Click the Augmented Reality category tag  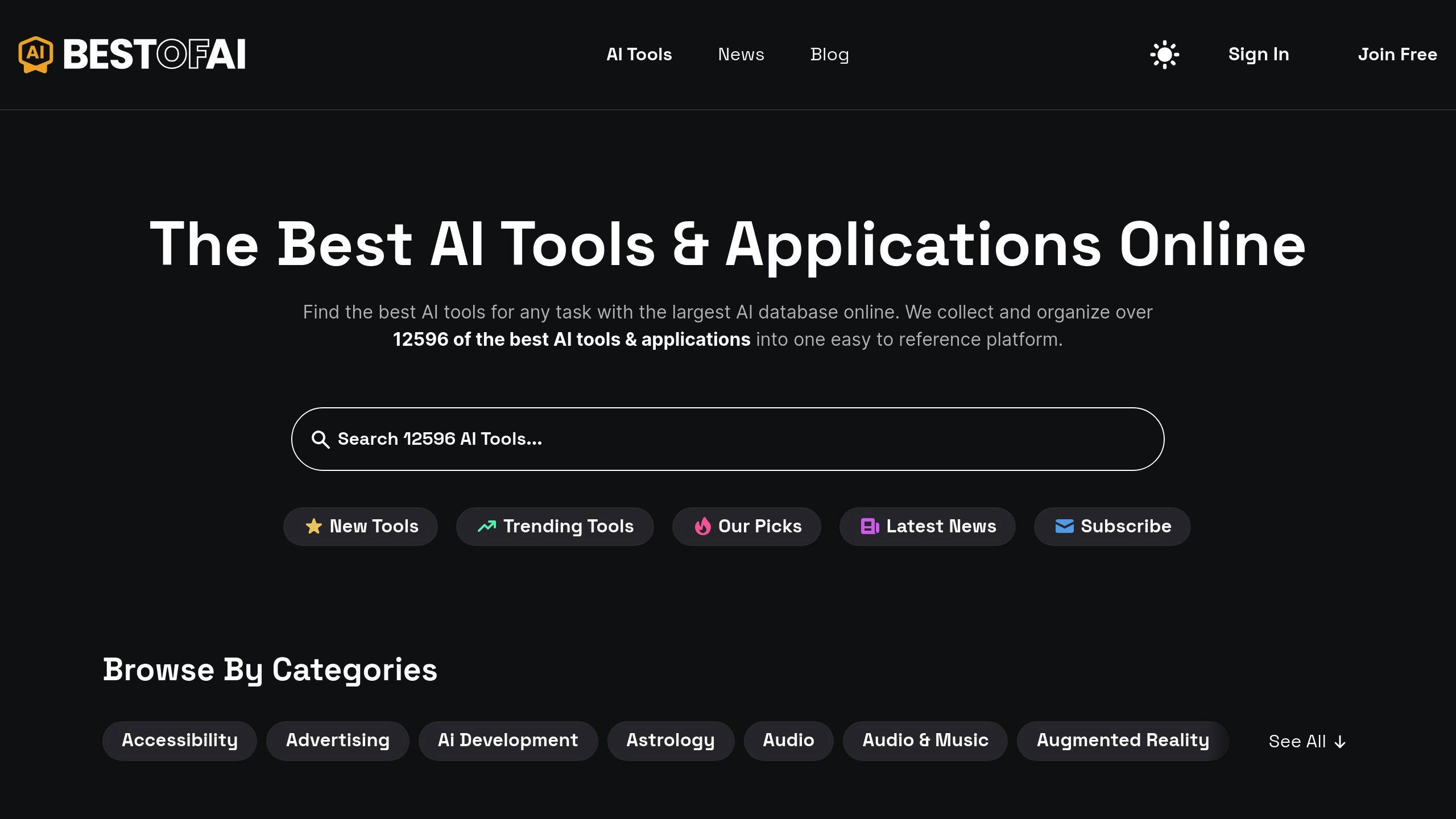pos(1123,740)
